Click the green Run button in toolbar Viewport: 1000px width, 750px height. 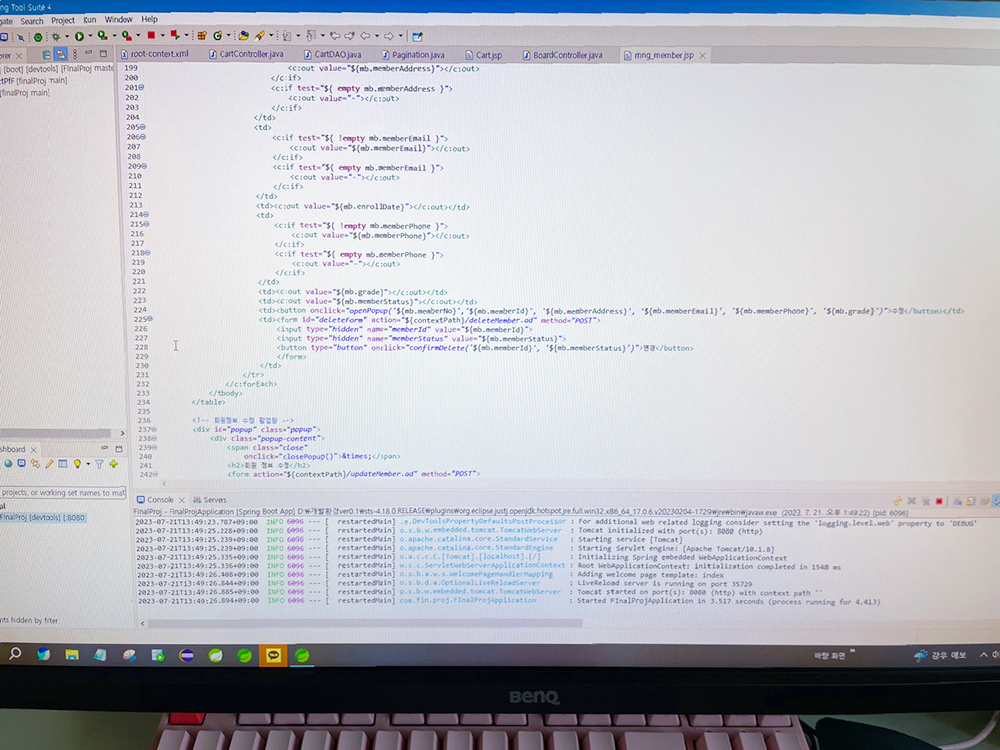(x=78, y=36)
